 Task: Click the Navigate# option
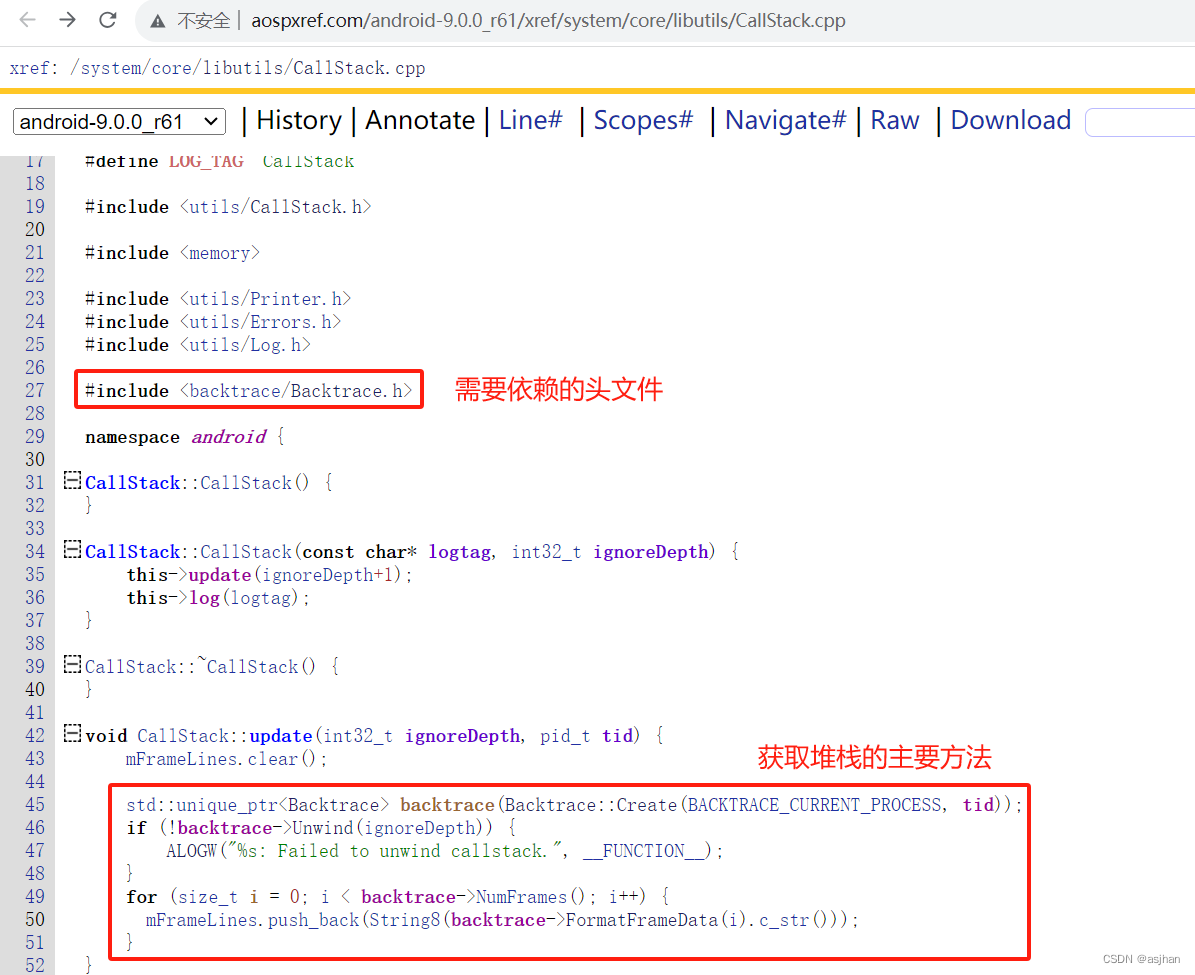(784, 120)
